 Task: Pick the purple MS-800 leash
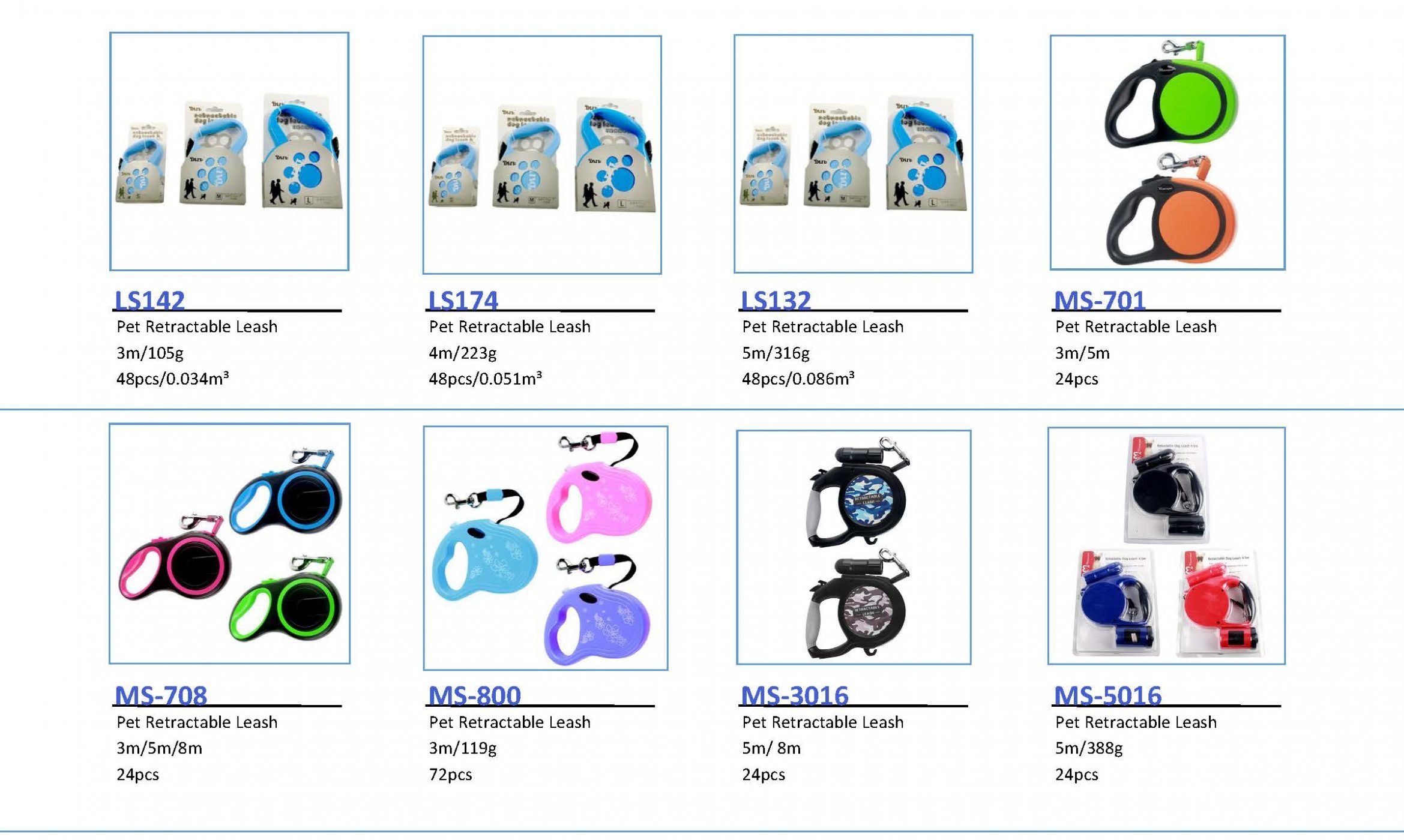click(597, 609)
